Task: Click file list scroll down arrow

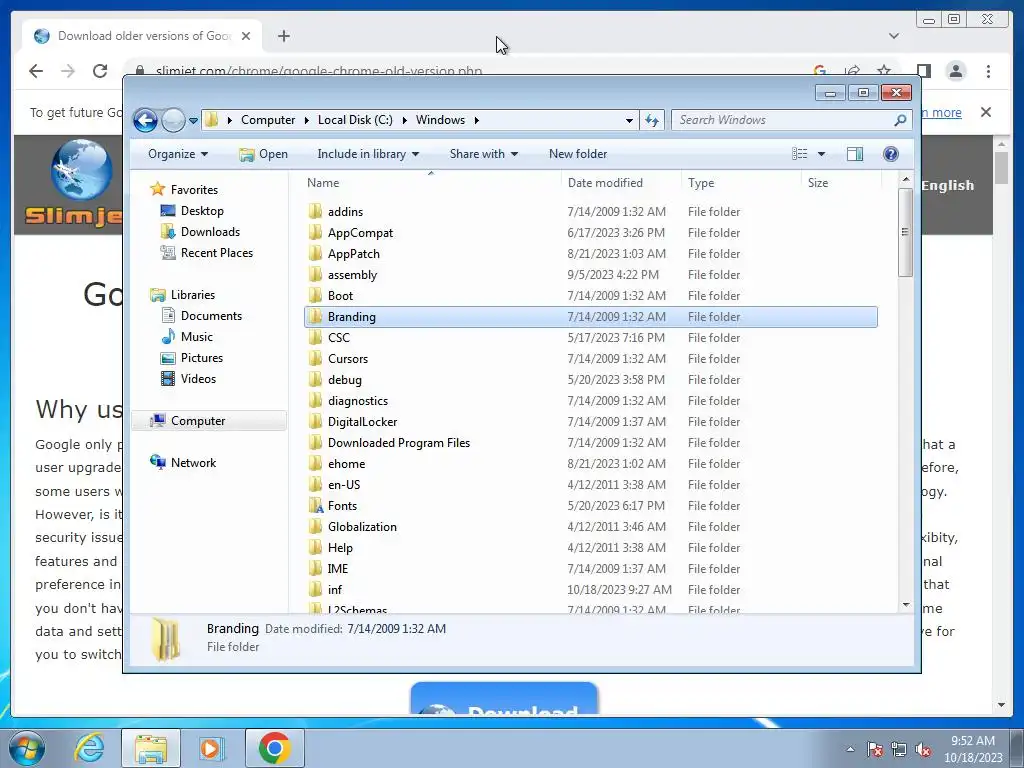Action: coord(906,605)
